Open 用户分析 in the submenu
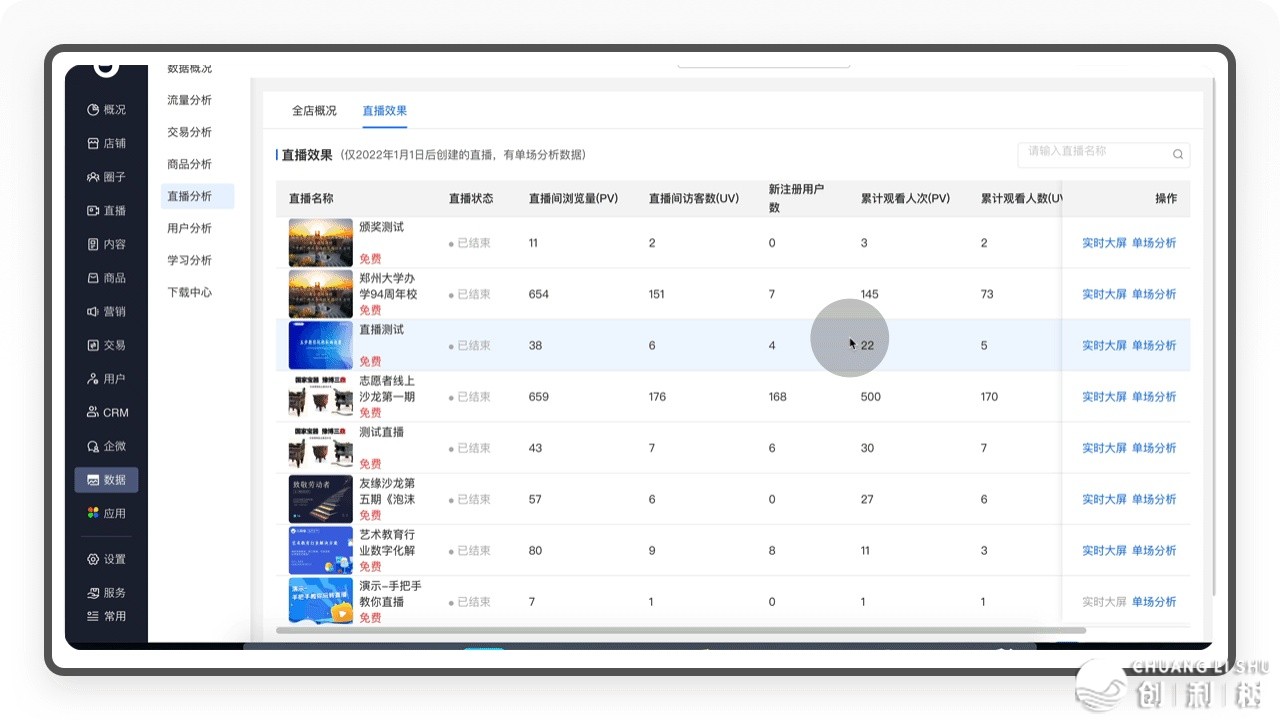 [x=189, y=228]
